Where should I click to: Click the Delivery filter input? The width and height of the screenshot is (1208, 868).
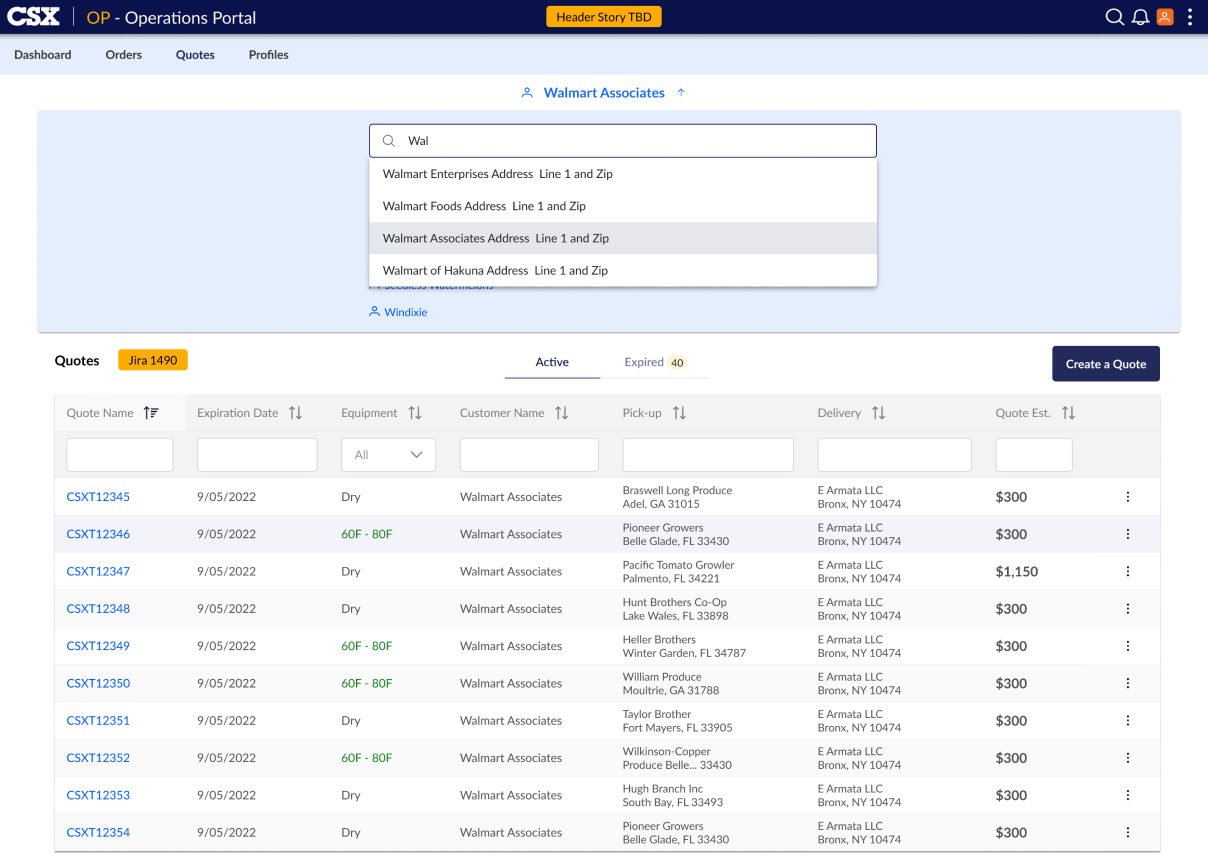[895, 455]
